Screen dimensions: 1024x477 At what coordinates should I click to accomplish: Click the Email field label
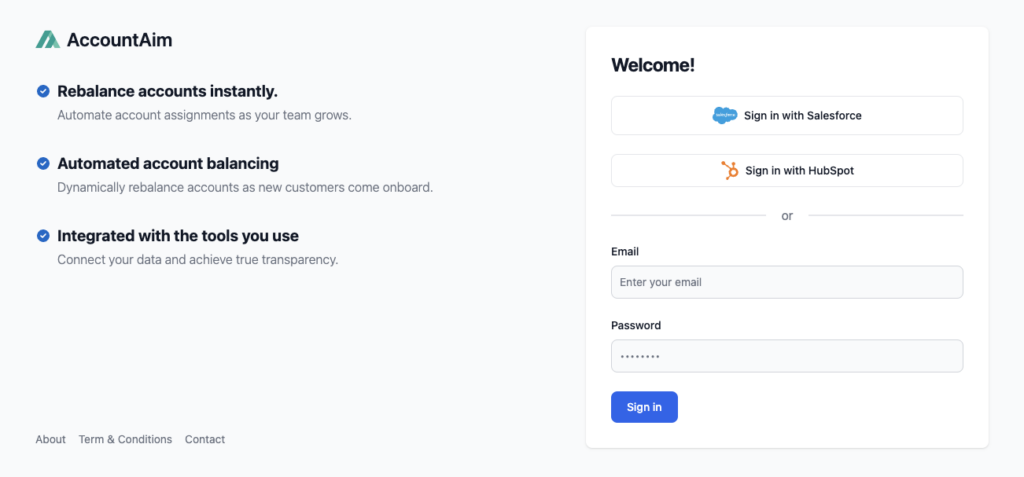coord(625,251)
